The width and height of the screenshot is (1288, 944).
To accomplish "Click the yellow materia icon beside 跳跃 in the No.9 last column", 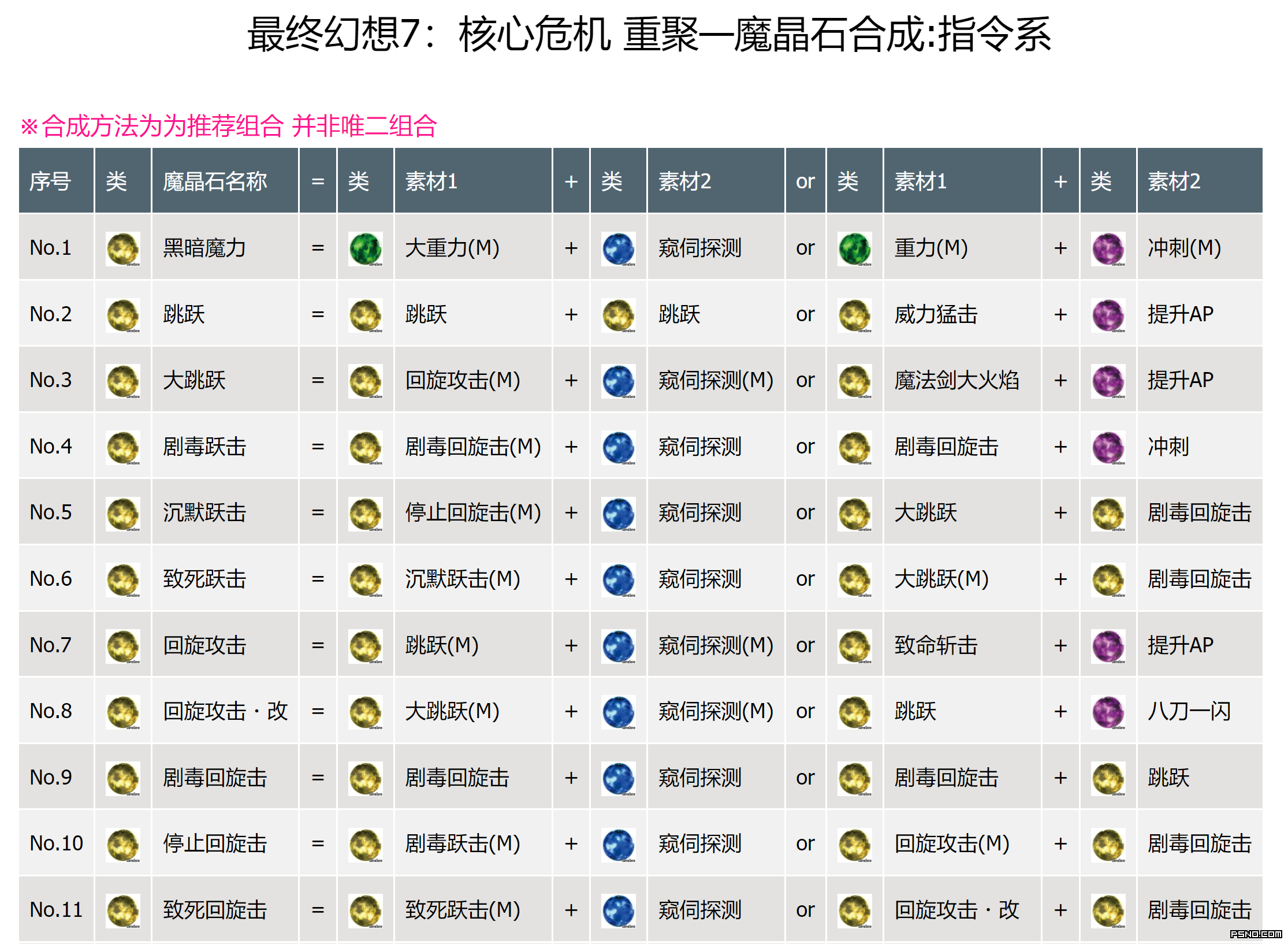I will tap(1108, 778).
